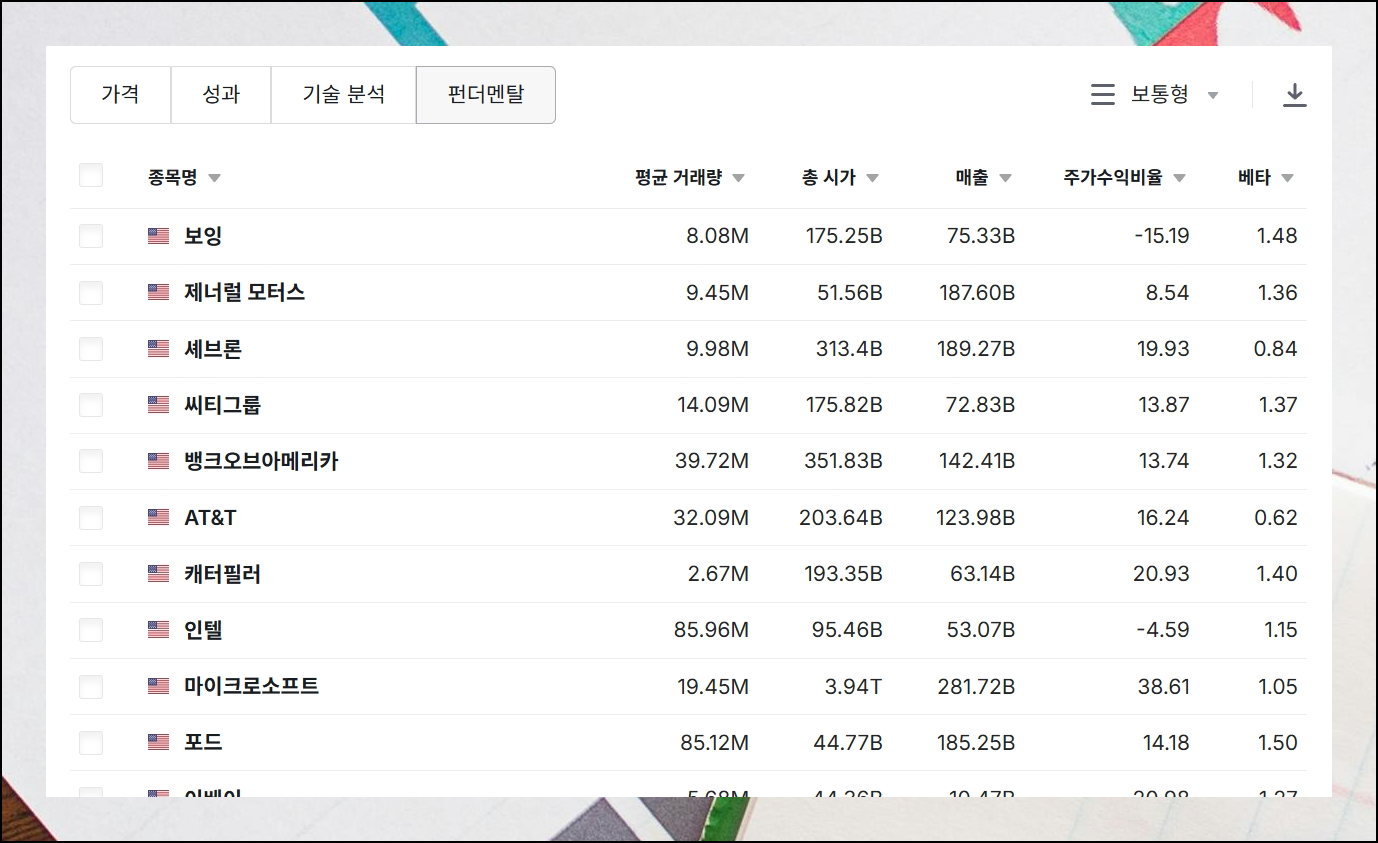The height and width of the screenshot is (843, 1378).
Task: Click the 85.96M average volume for 인텔
Action: pyautogui.click(x=711, y=630)
